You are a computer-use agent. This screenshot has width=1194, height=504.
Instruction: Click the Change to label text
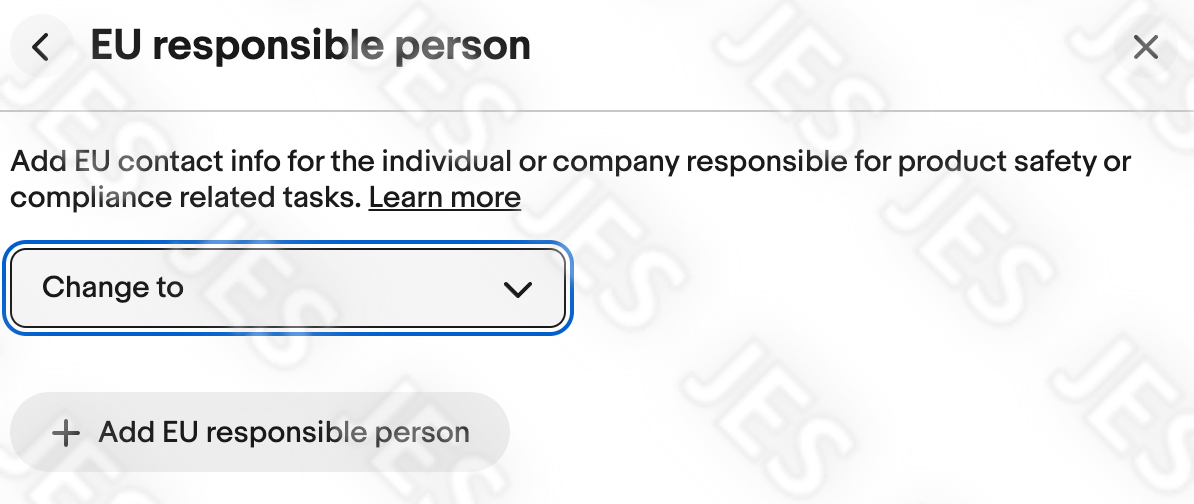pyautogui.click(x=113, y=287)
